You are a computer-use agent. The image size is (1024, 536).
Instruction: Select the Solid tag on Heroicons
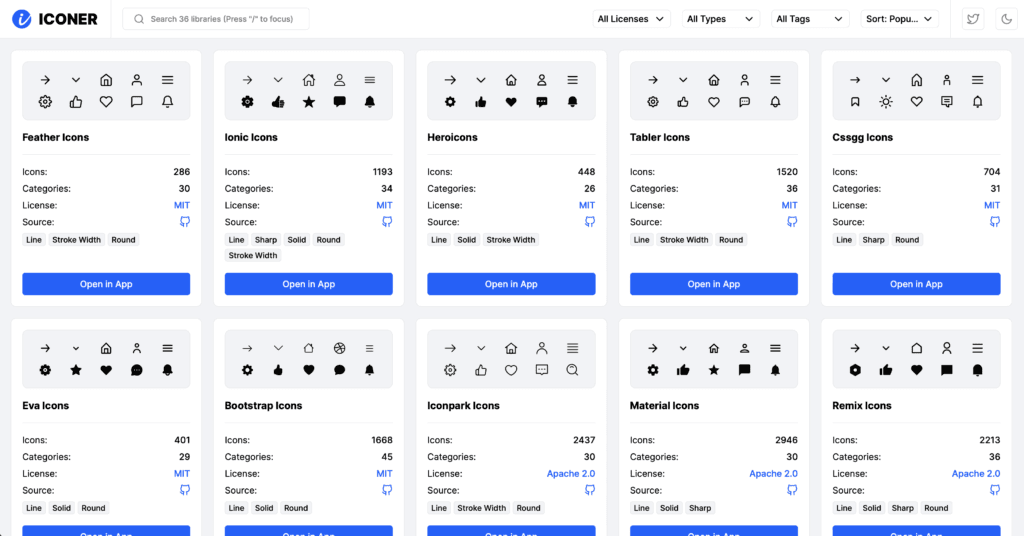(466, 240)
